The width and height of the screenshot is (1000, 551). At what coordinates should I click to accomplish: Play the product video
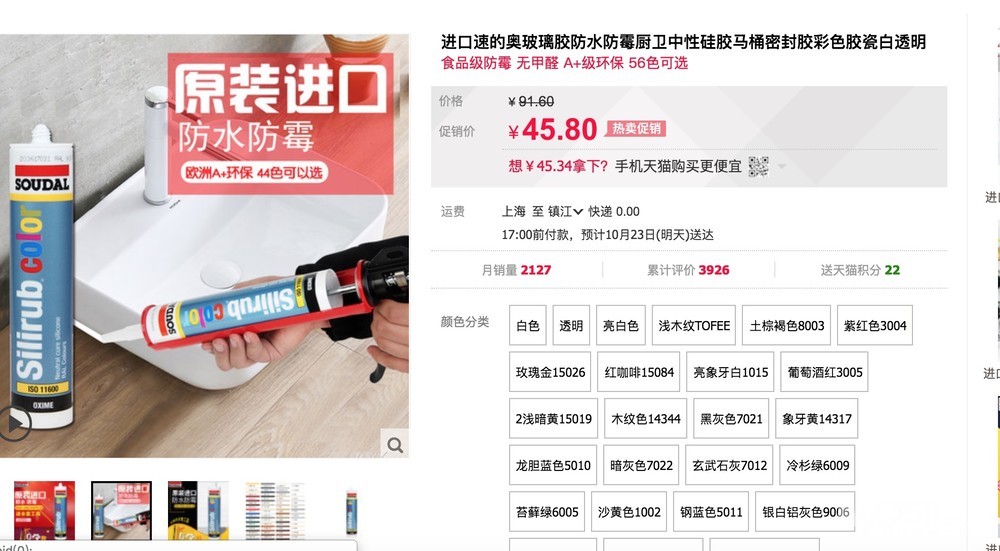click(13, 423)
